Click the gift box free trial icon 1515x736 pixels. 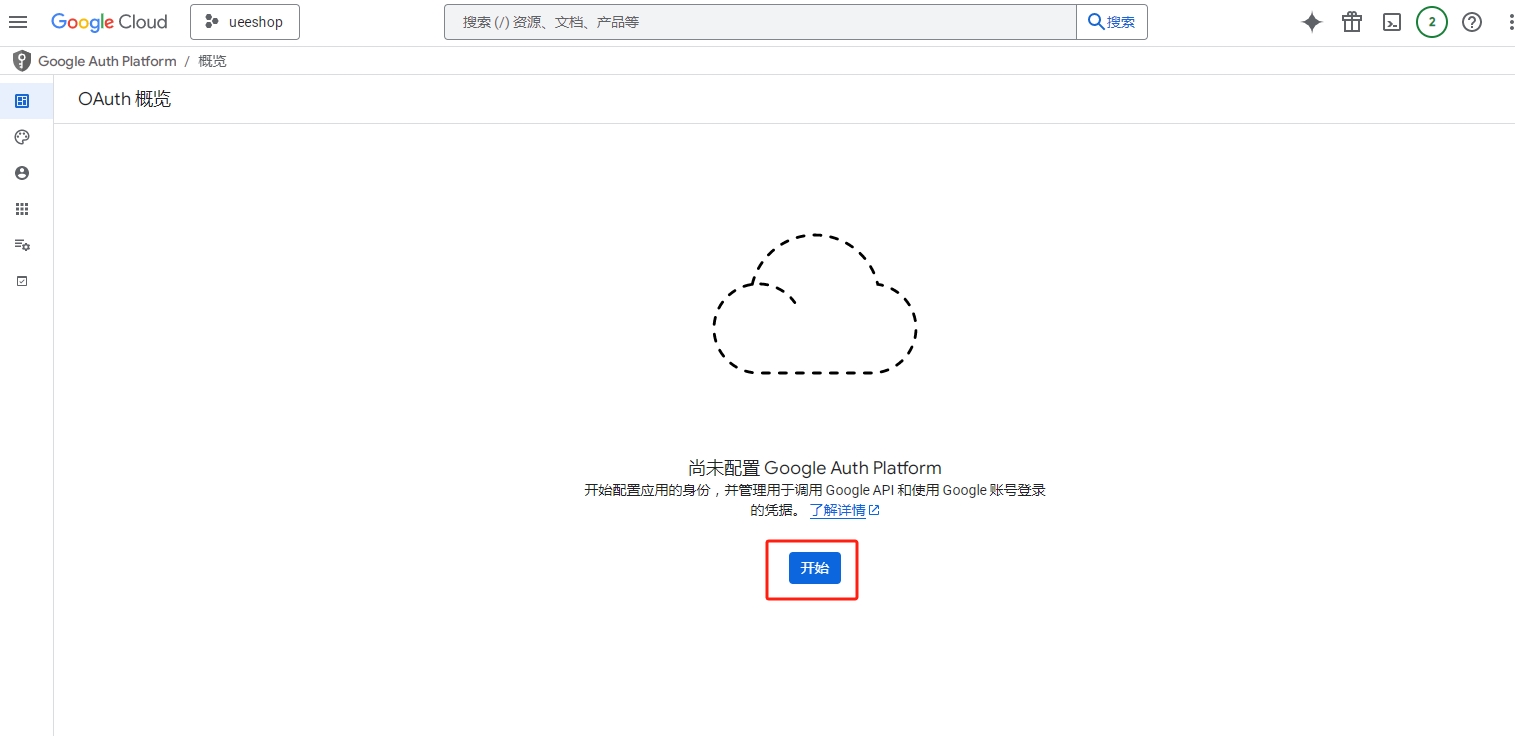tap(1352, 22)
